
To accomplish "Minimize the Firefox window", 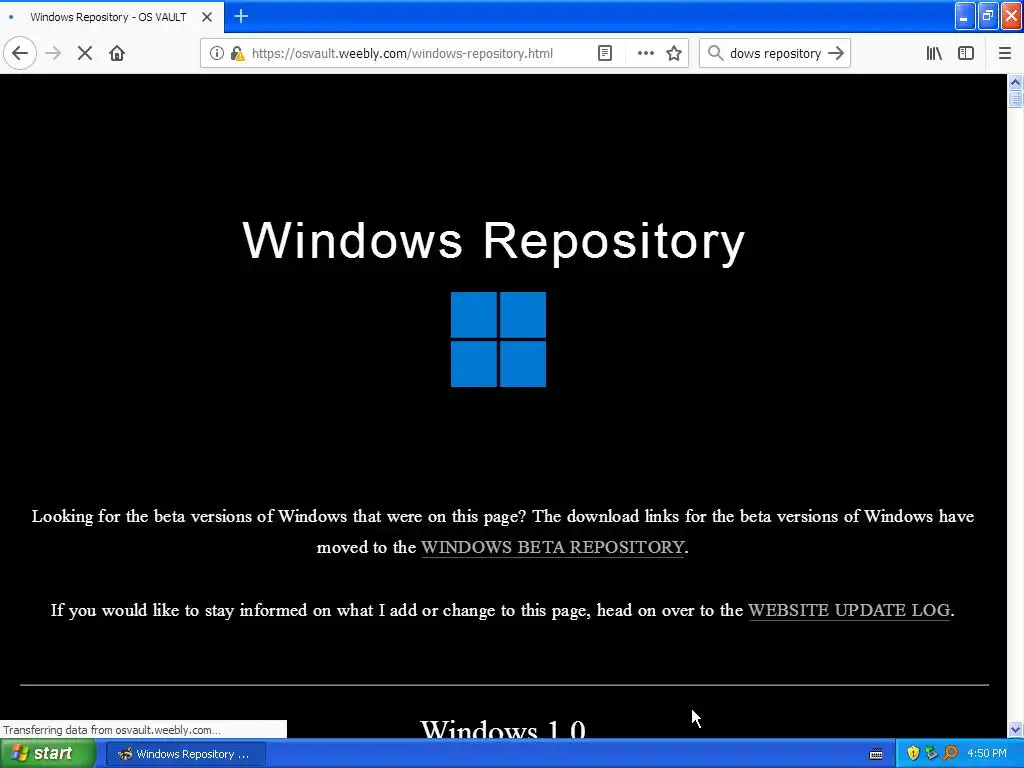I will tap(965, 16).
